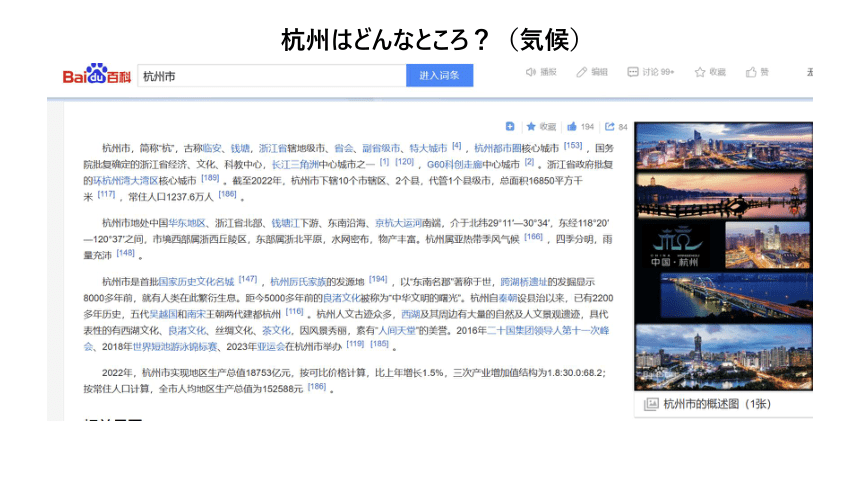The width and height of the screenshot is (860, 484).
Task: Open the 京杭大运河 link
Action: tap(398, 223)
